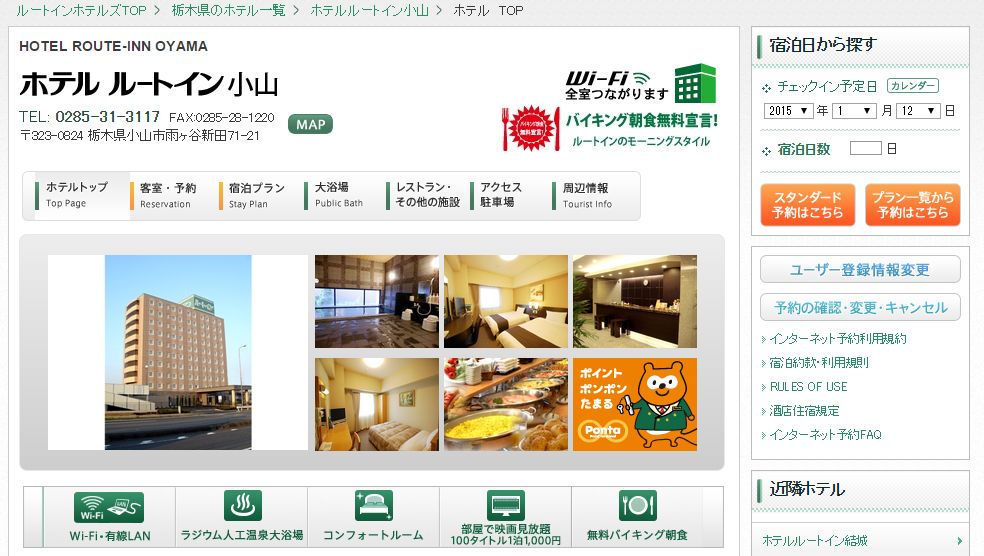Focus the 宿泊日数 nights input field
This screenshot has width=984, height=556.
[x=865, y=149]
